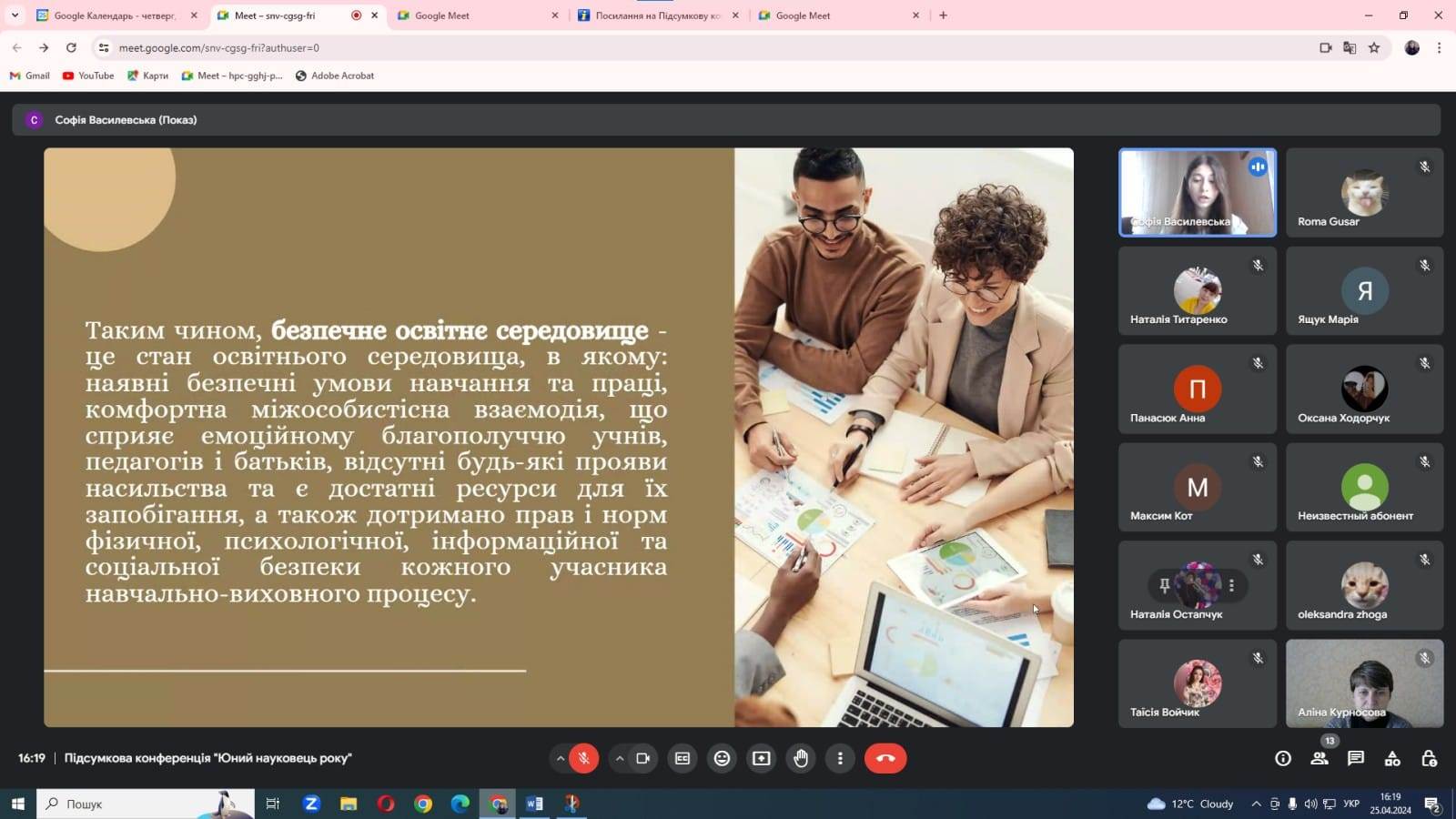This screenshot has height=819, width=1456.
Task: Open the emoji reactions panel
Action: click(x=722, y=758)
